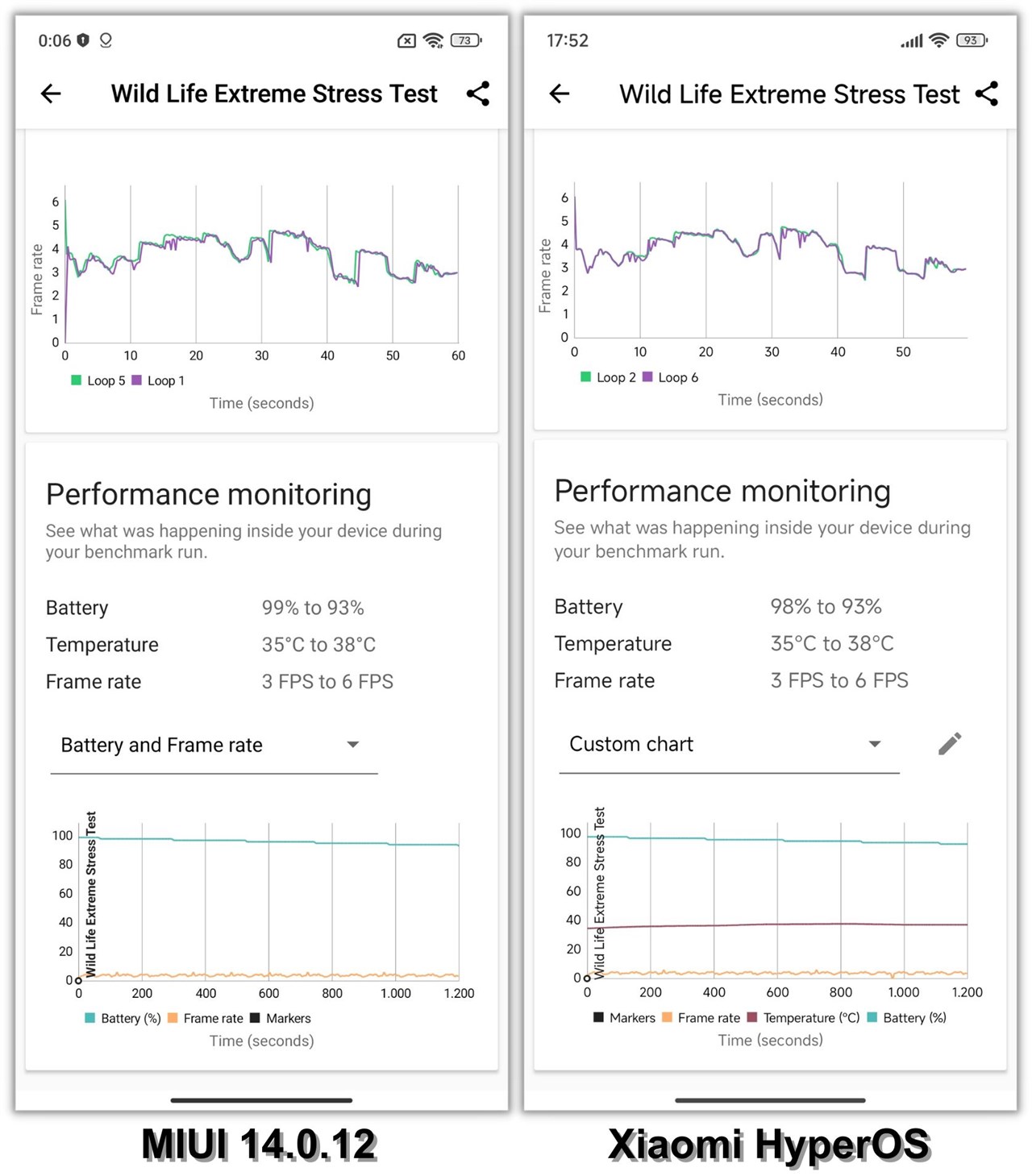Tap MIUI frame rate line chart
The height and width of the screenshot is (1176, 1032).
point(261,264)
